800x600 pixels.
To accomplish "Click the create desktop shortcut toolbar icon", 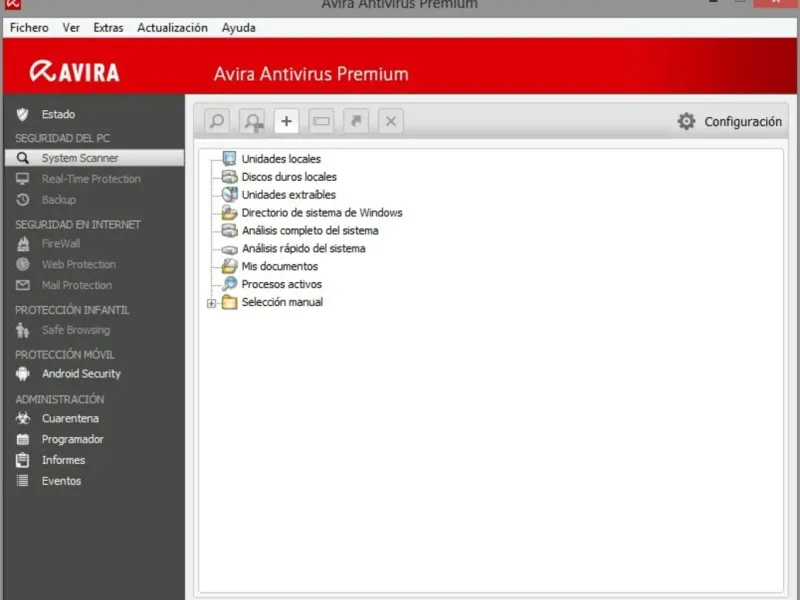I will (356, 121).
